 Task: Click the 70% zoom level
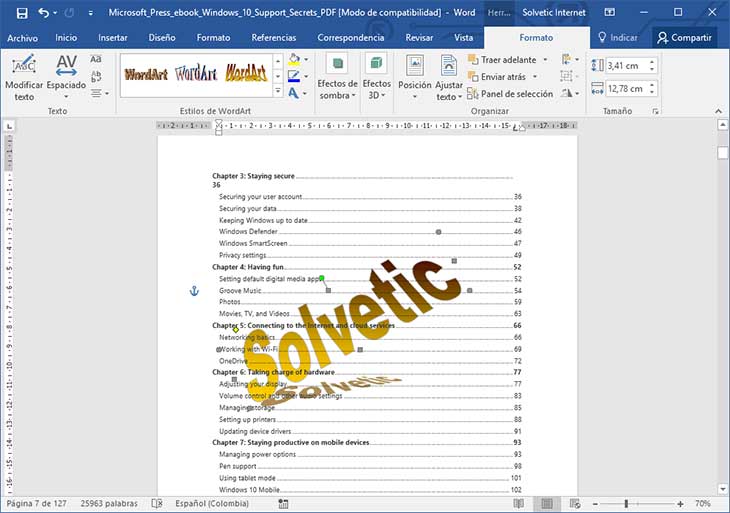click(703, 504)
